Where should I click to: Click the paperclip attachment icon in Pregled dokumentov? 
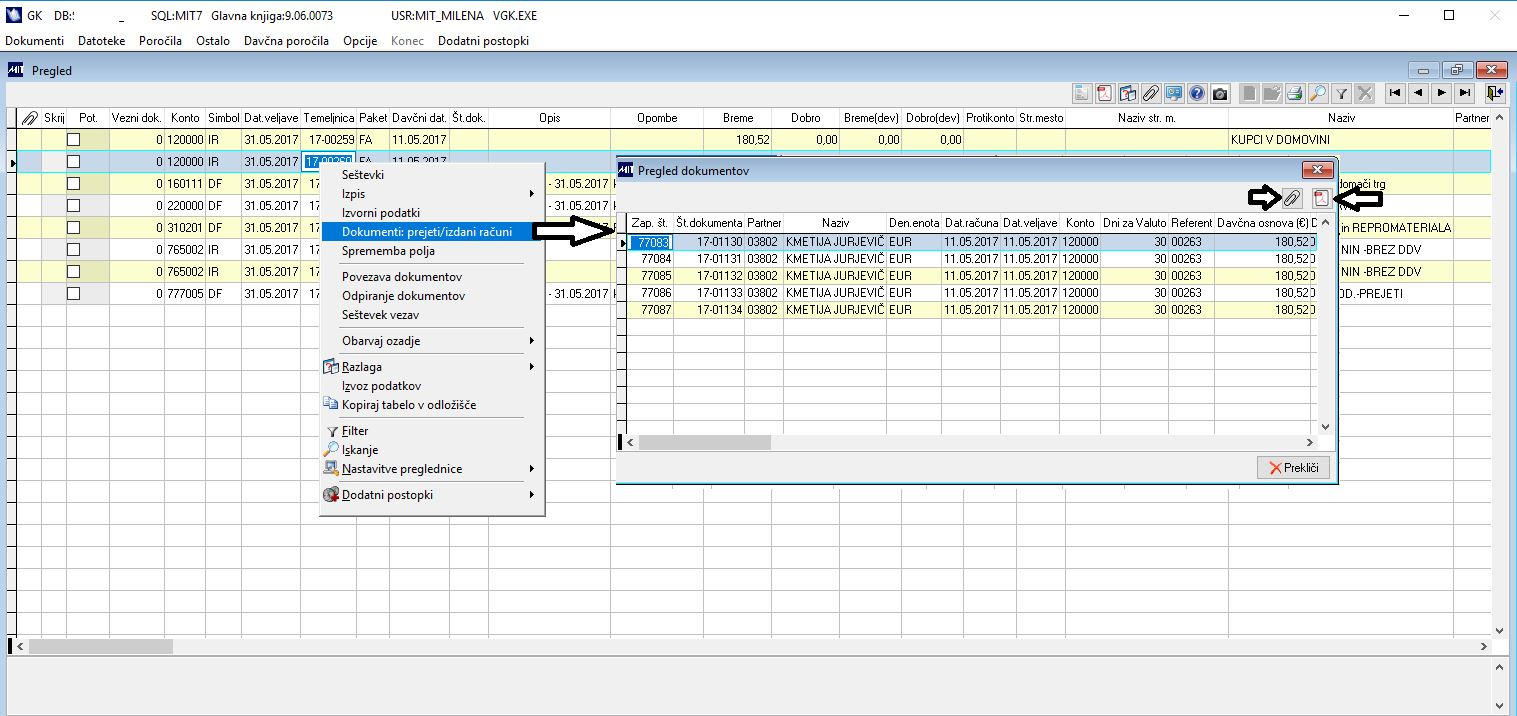(1291, 198)
